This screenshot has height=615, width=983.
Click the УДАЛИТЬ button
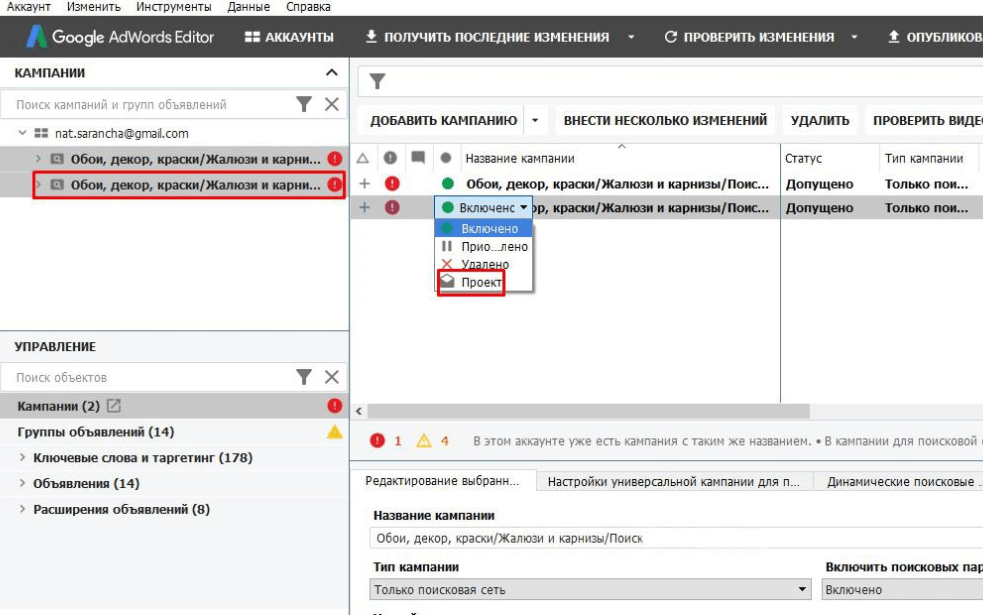coord(820,120)
